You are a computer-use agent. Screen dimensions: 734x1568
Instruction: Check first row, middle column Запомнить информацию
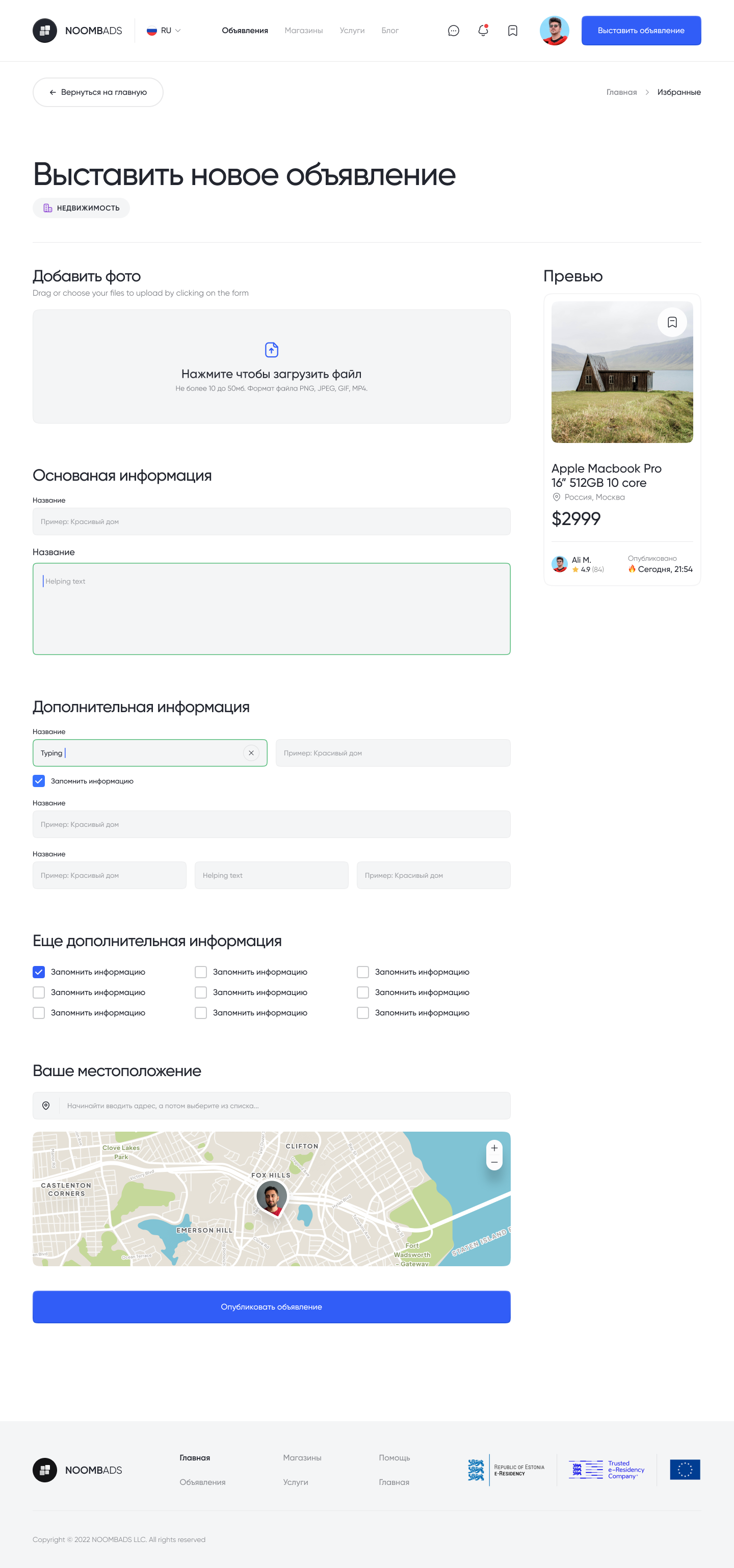click(x=201, y=972)
